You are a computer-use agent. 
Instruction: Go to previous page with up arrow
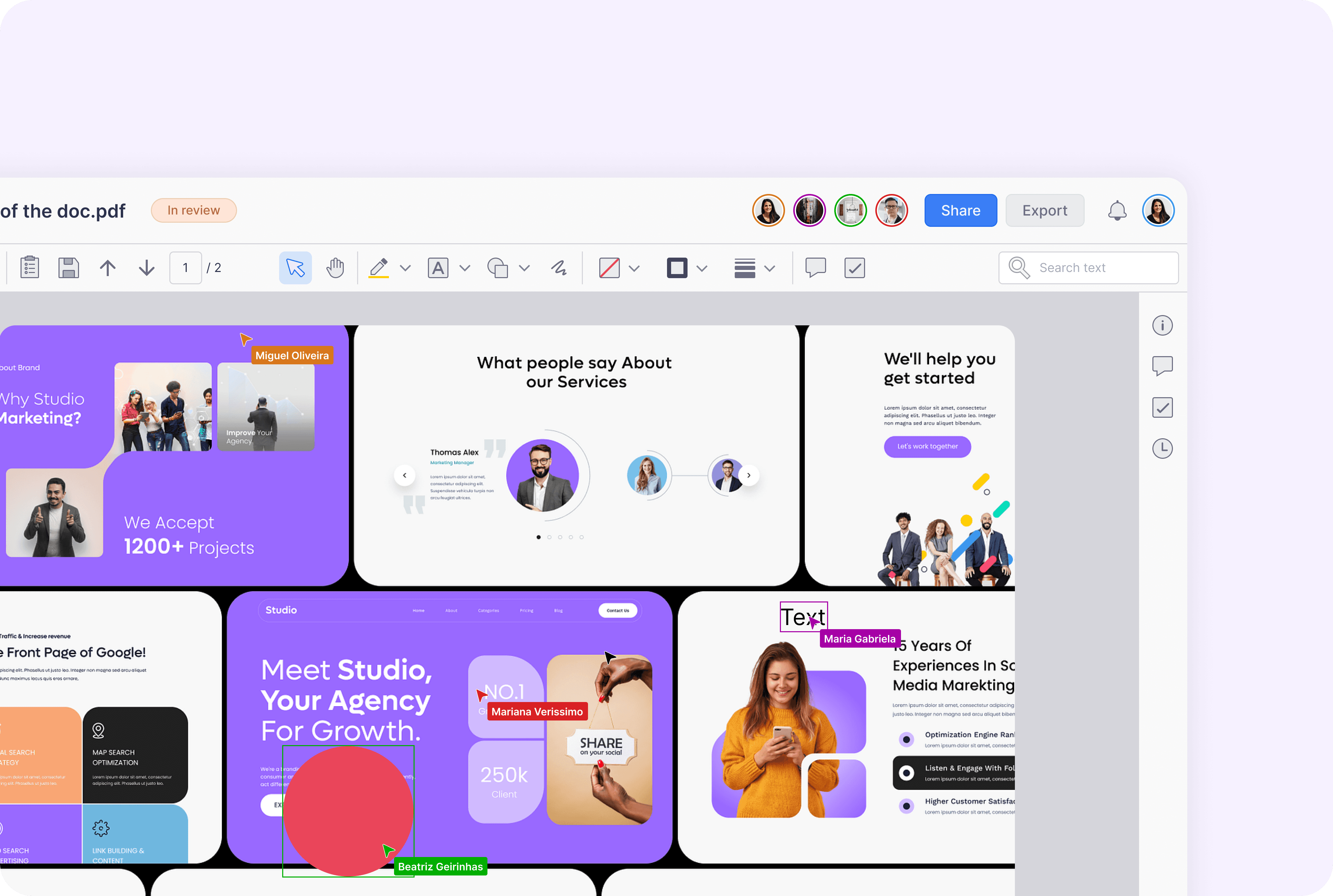[107, 268]
